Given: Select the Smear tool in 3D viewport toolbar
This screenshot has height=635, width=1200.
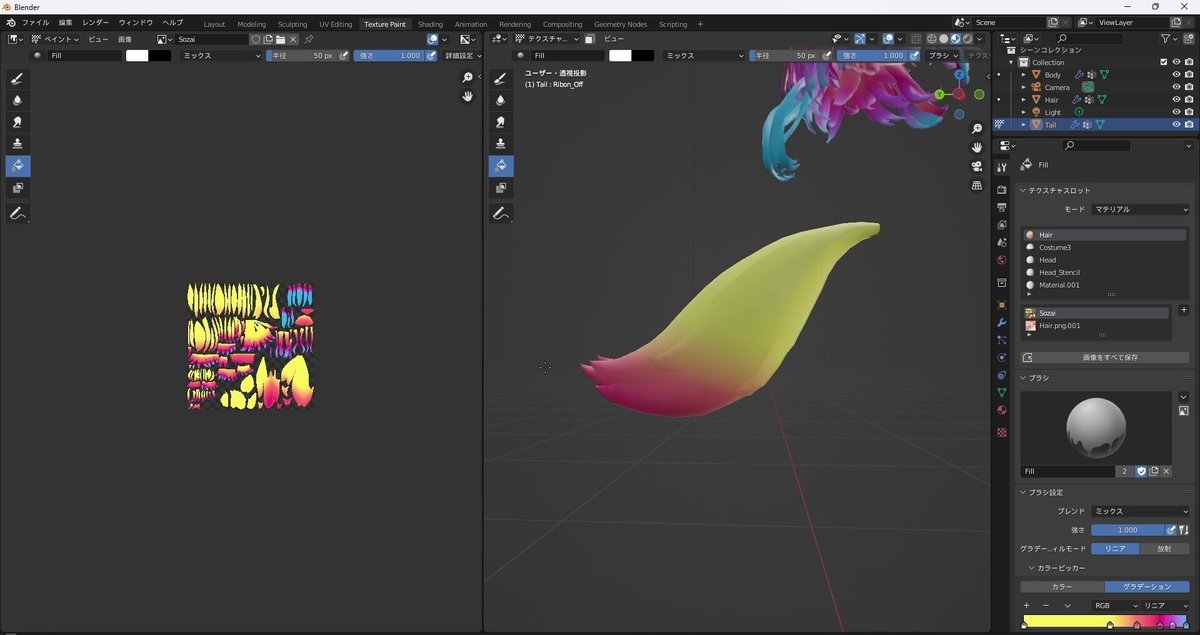Looking at the screenshot, I should 501,122.
